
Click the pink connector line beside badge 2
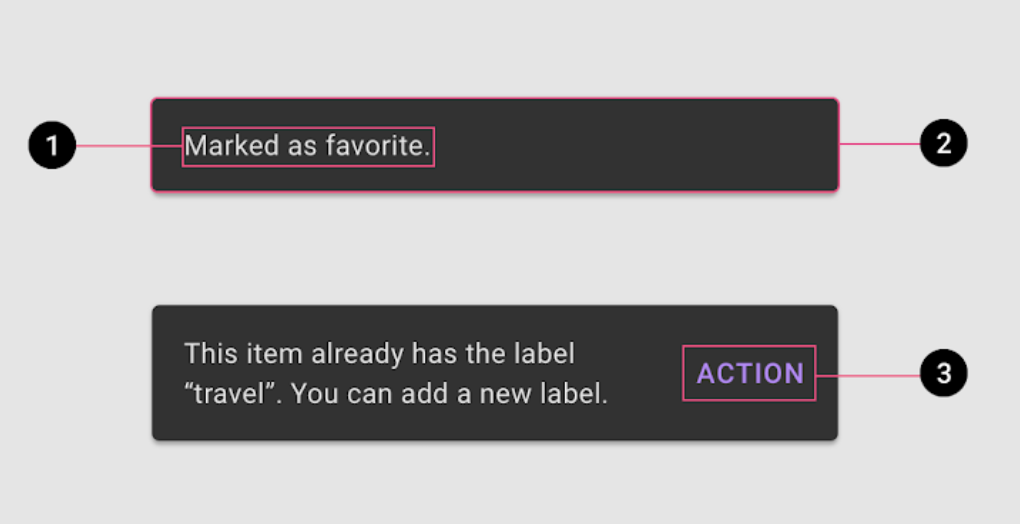pos(879,144)
